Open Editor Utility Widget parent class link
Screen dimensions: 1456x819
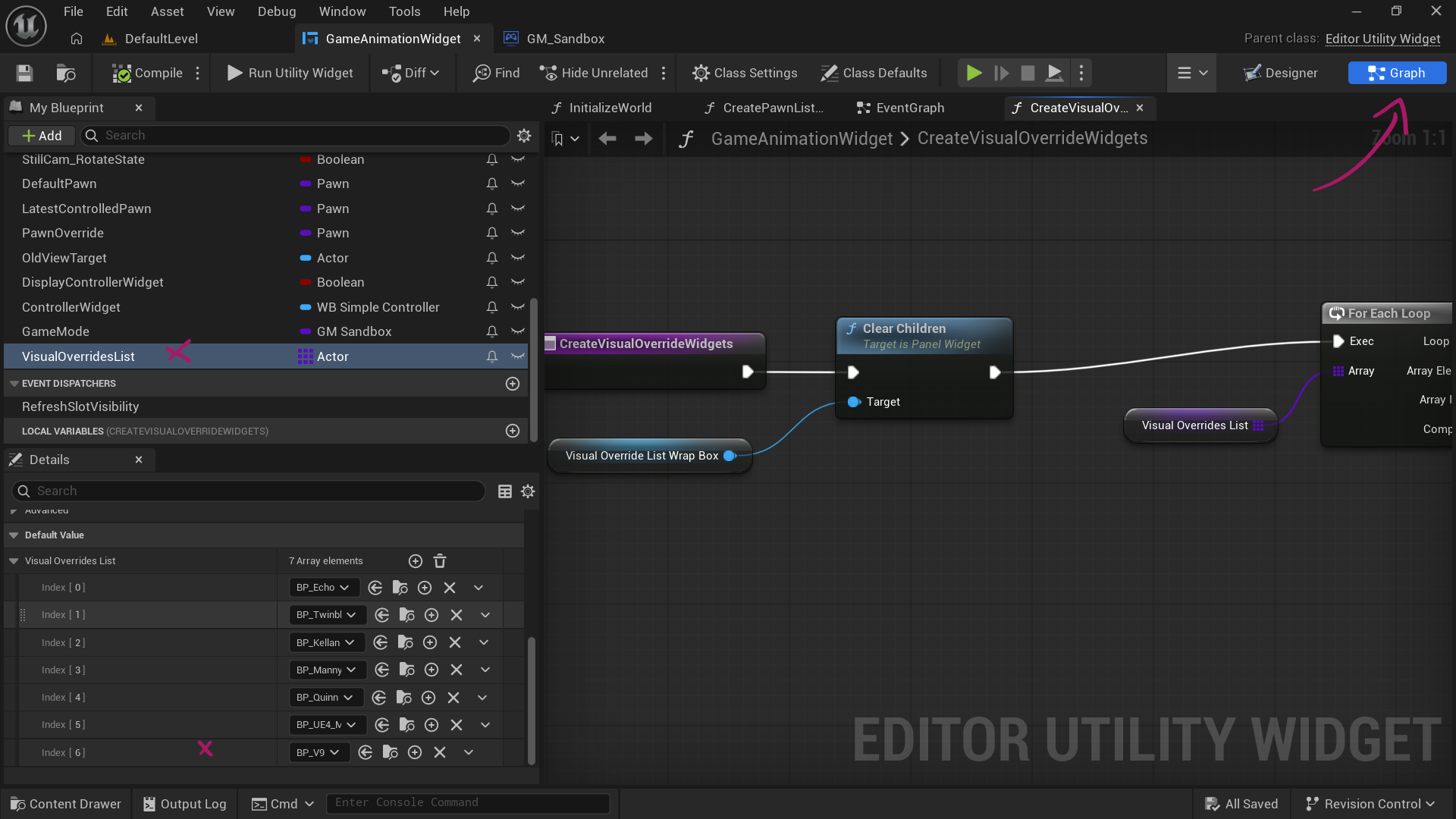click(1382, 39)
